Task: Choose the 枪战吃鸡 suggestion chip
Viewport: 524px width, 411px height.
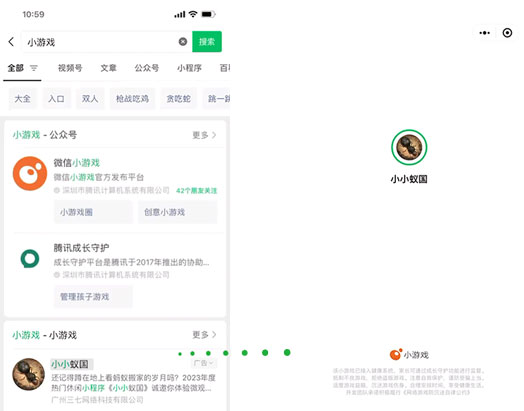Action: (132, 99)
